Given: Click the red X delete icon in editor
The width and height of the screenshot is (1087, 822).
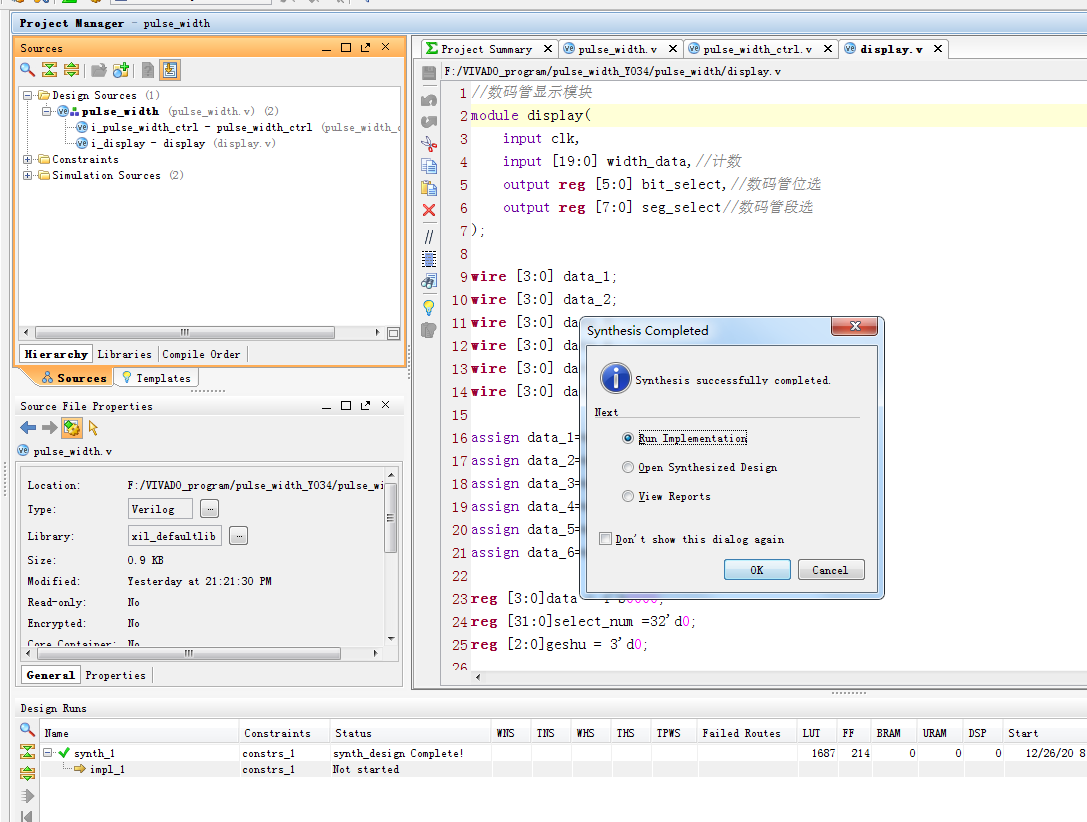Looking at the screenshot, I should [x=429, y=210].
